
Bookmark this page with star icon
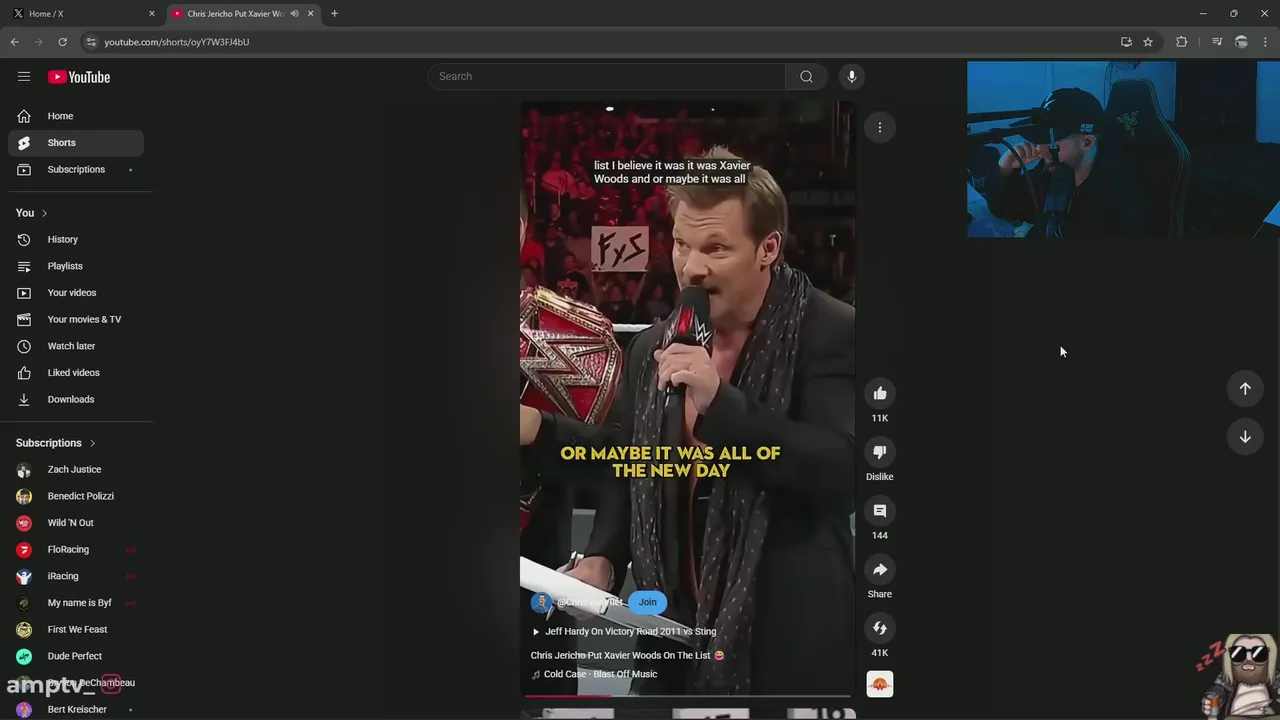pos(1148,42)
